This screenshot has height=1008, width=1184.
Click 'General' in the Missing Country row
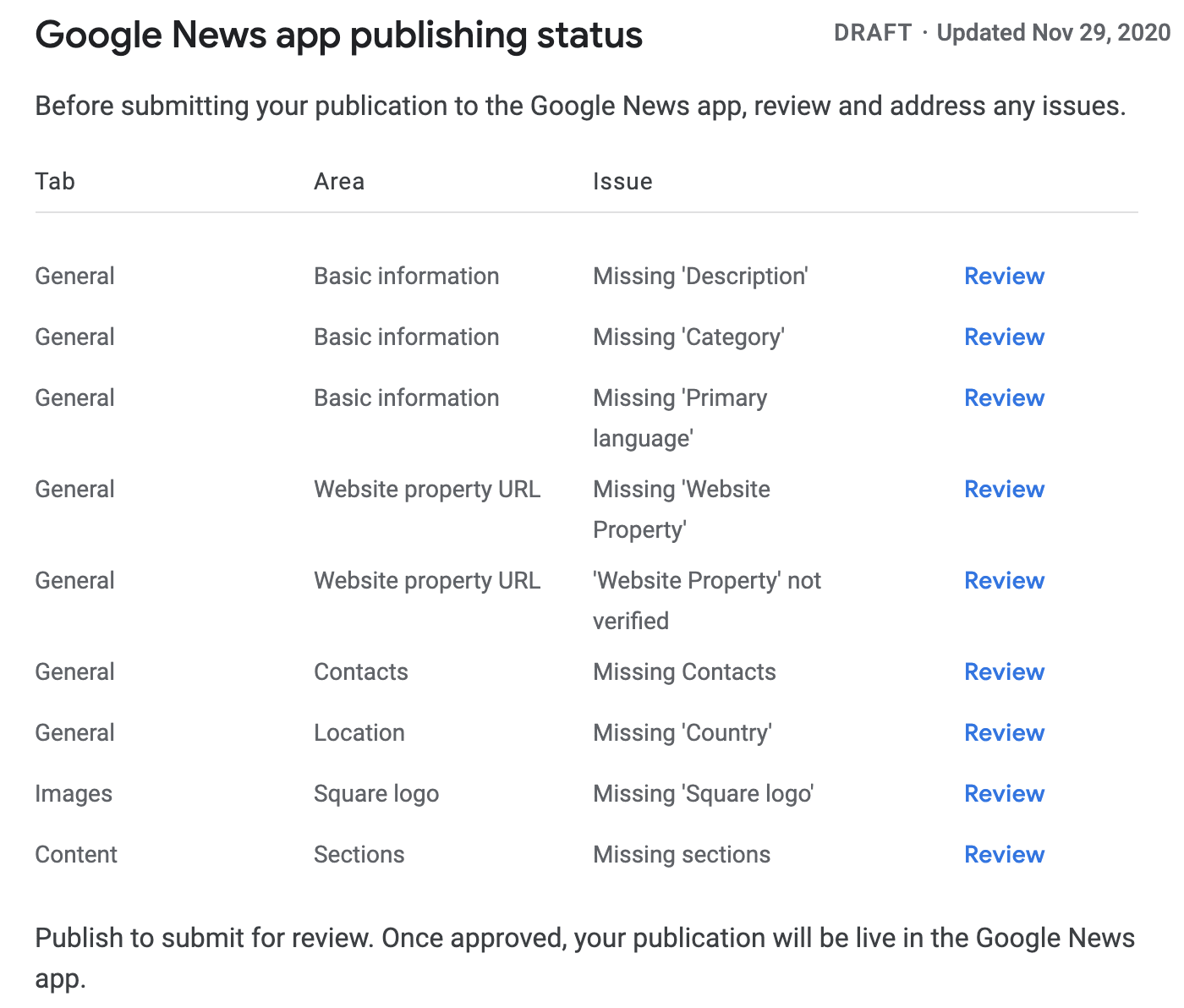click(x=74, y=732)
